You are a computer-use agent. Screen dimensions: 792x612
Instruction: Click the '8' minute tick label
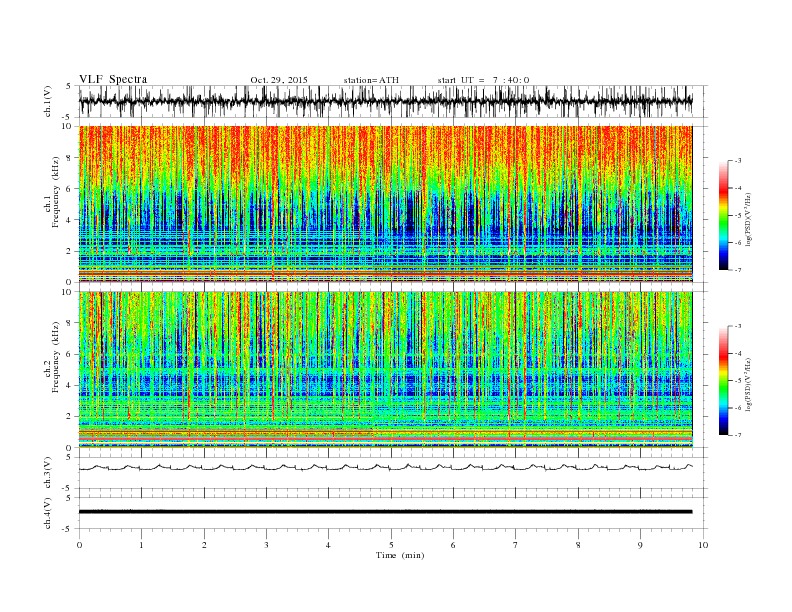pyautogui.click(x=578, y=545)
